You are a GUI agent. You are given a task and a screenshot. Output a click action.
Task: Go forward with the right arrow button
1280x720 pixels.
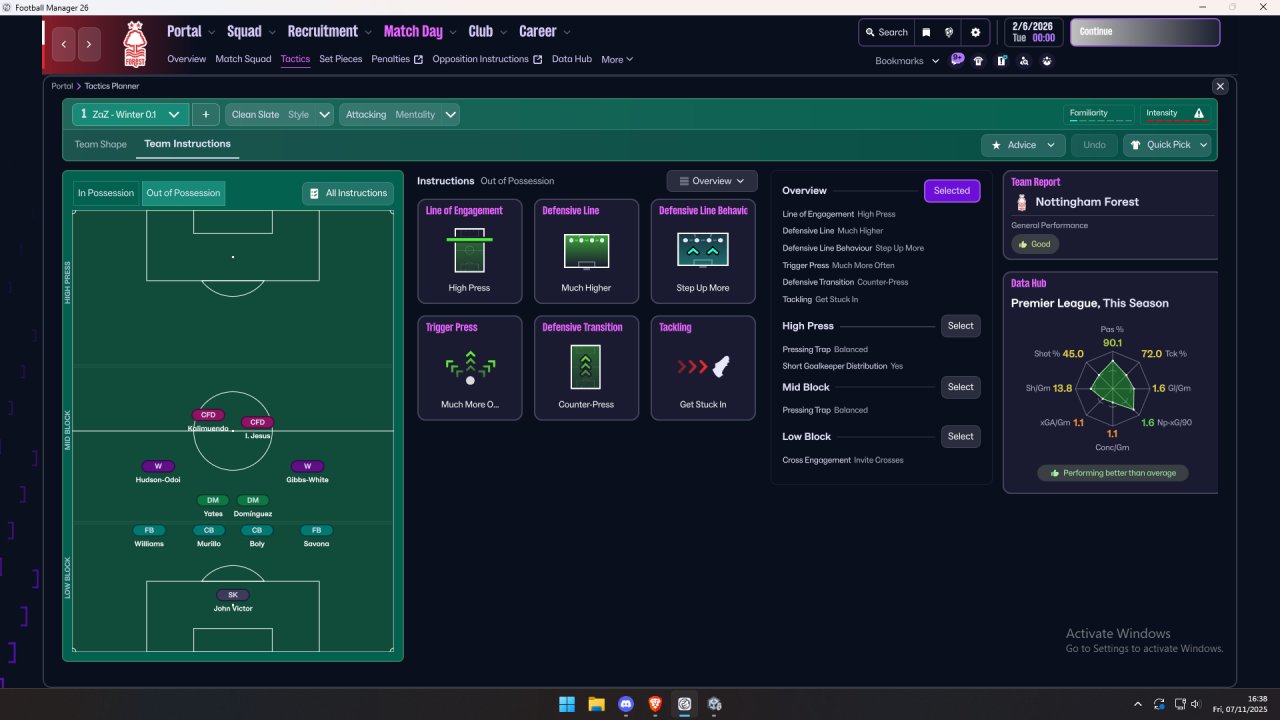[x=90, y=44]
